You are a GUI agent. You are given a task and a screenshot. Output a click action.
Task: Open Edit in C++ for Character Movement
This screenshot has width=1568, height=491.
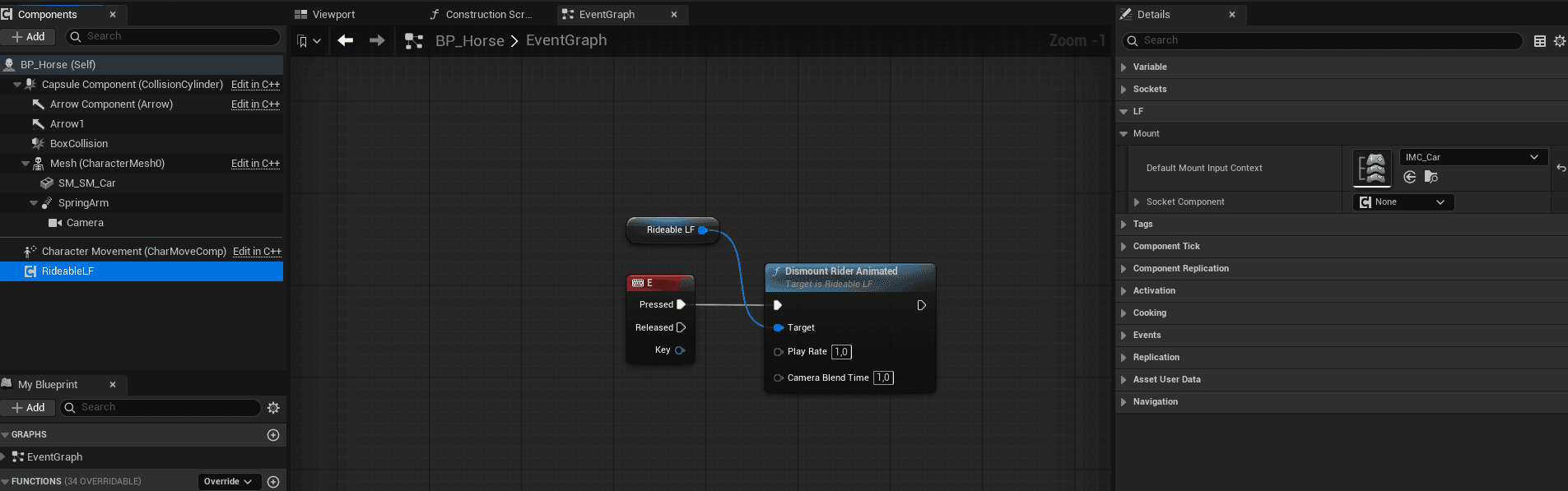point(257,252)
